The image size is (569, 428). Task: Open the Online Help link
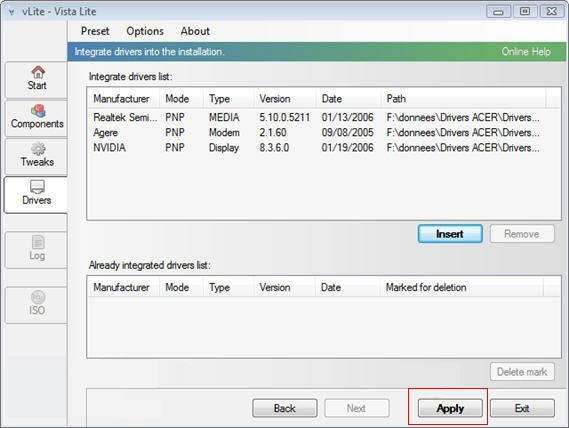click(x=526, y=52)
